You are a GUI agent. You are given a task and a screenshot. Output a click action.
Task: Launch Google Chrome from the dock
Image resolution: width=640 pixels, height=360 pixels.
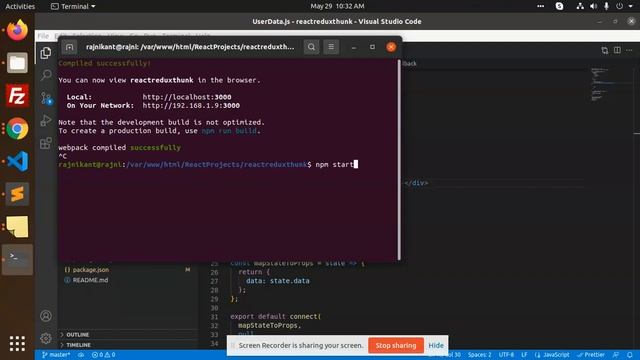coord(17,128)
